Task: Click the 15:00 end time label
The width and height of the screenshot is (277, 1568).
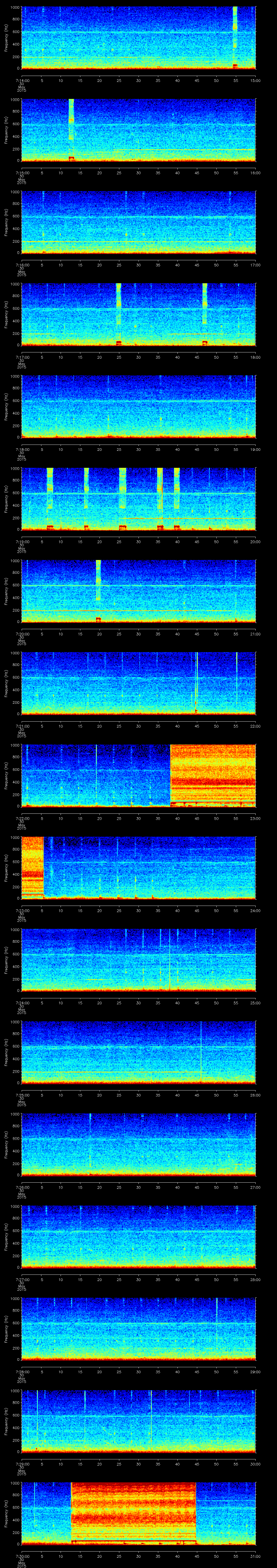Action: tap(256, 80)
